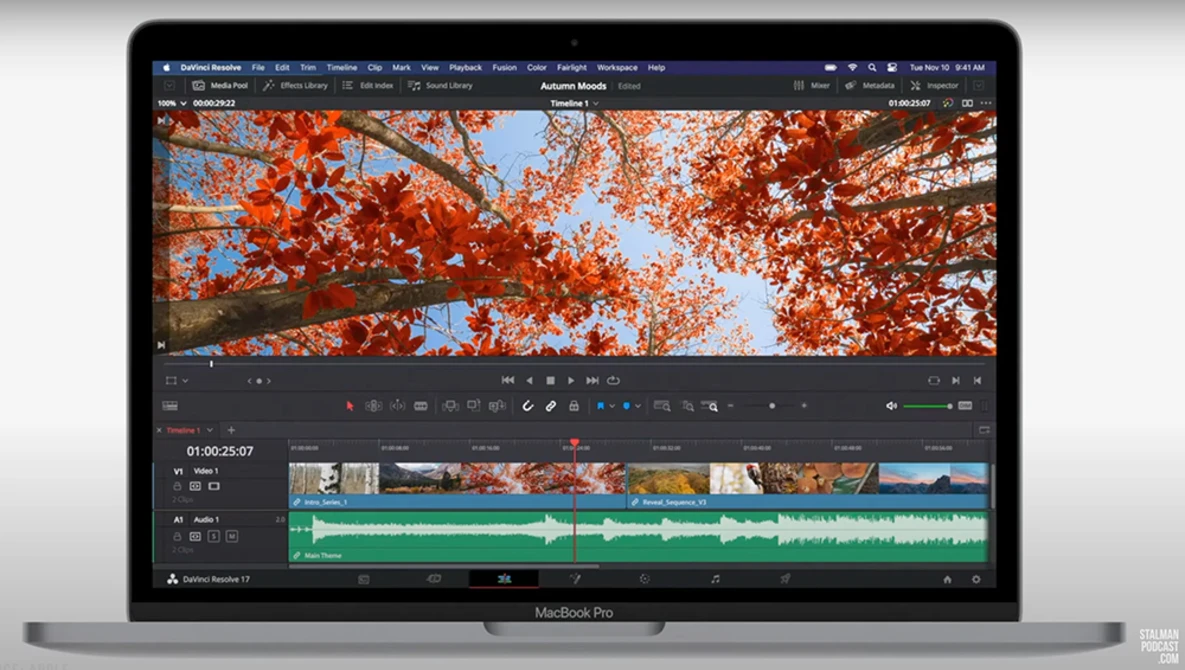Open the Playback menu

[466, 67]
